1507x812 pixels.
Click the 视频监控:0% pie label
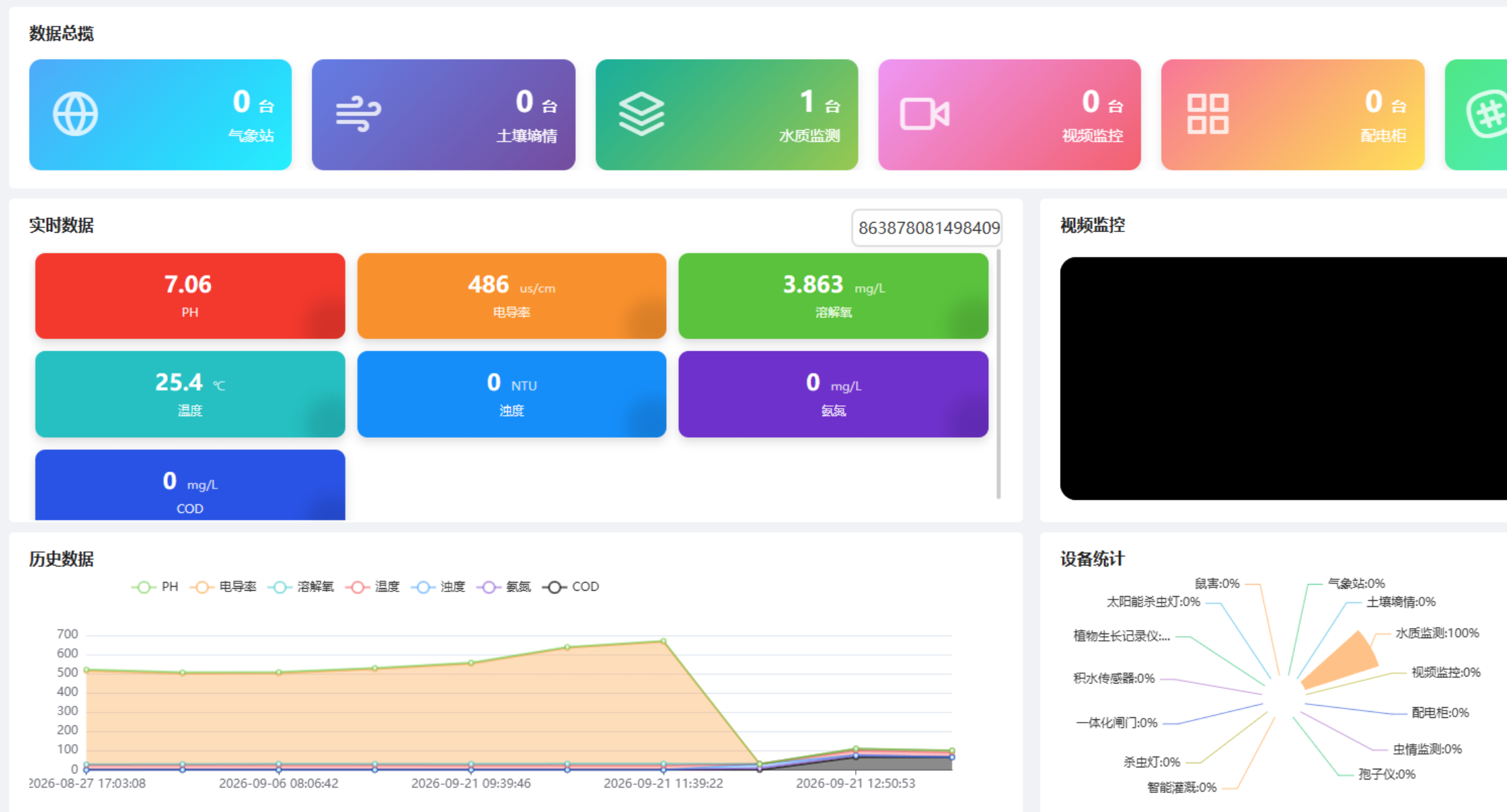pos(1446,672)
